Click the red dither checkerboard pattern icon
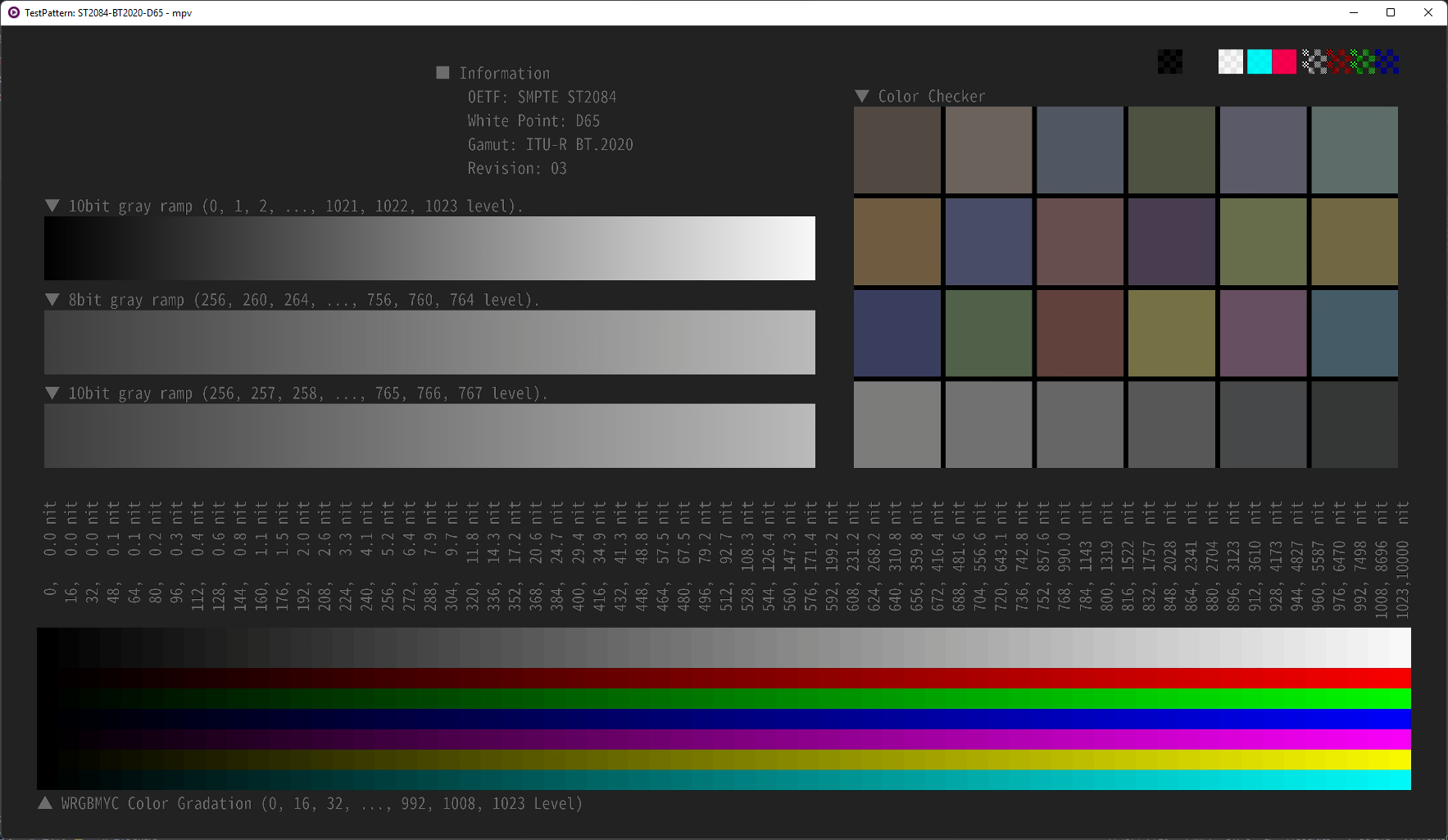This screenshot has width=1448, height=840. click(x=1339, y=61)
